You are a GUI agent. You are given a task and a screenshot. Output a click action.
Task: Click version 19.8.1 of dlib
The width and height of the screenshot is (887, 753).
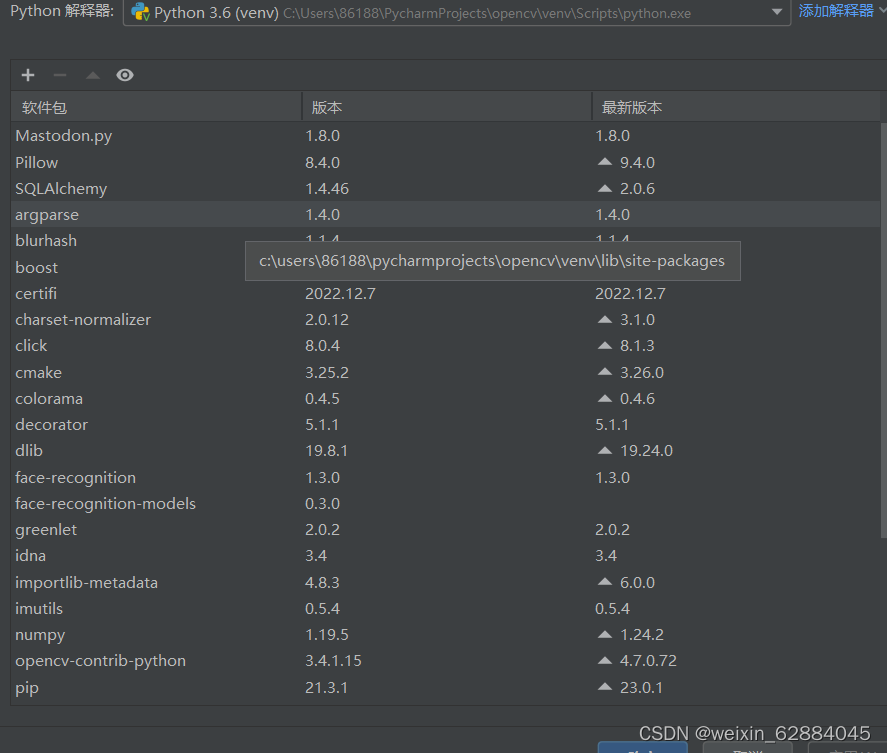[326, 450]
